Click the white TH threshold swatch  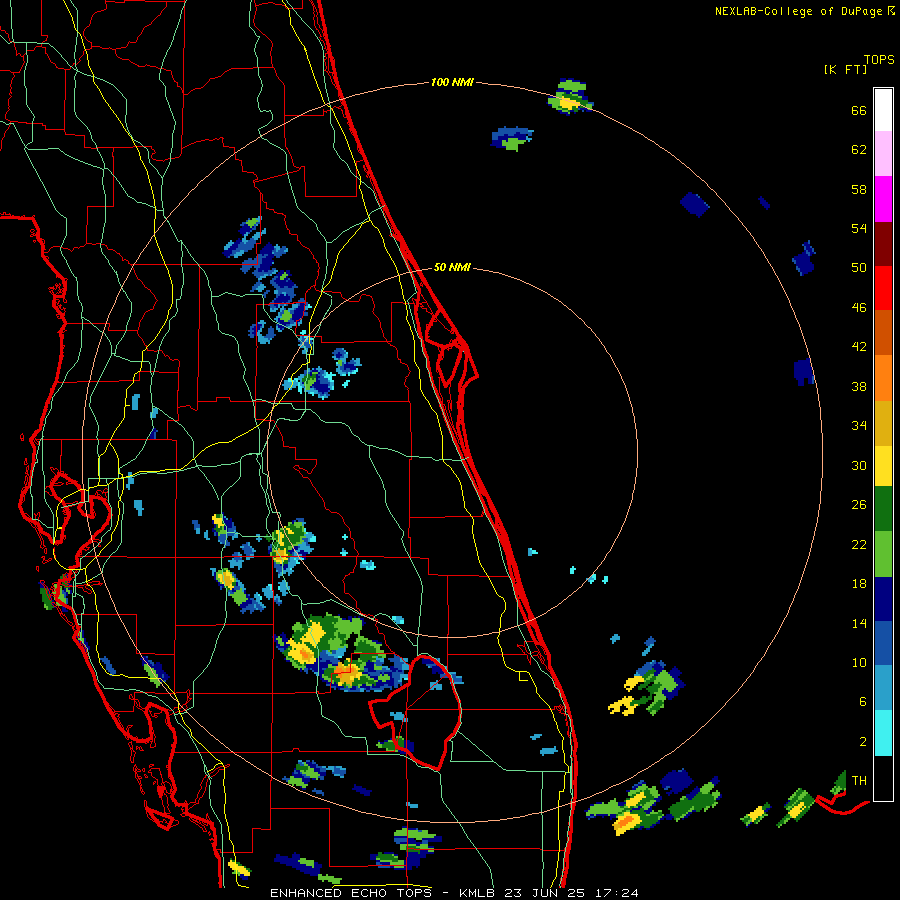pos(883,778)
